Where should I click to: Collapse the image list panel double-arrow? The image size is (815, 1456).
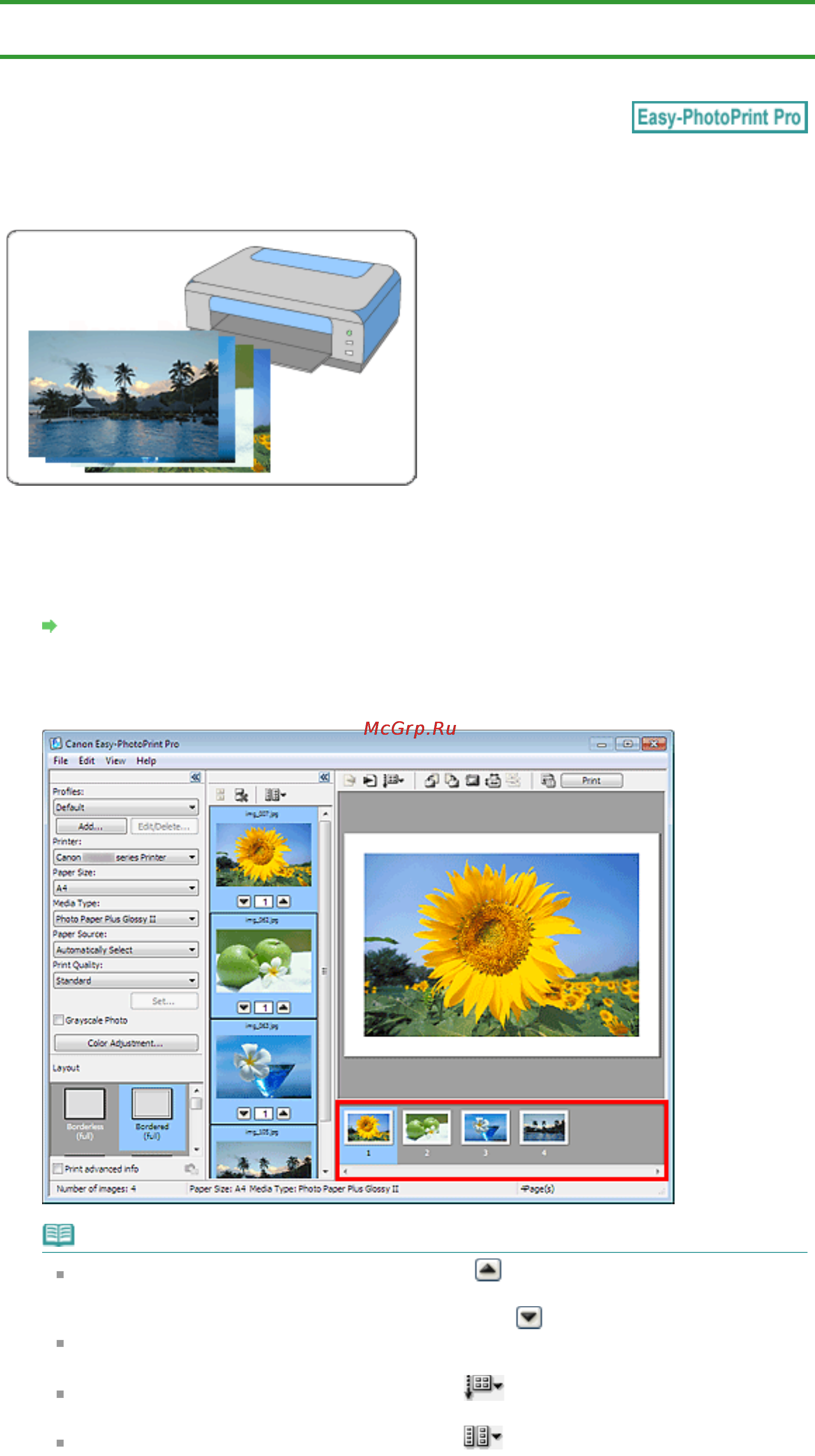324,777
